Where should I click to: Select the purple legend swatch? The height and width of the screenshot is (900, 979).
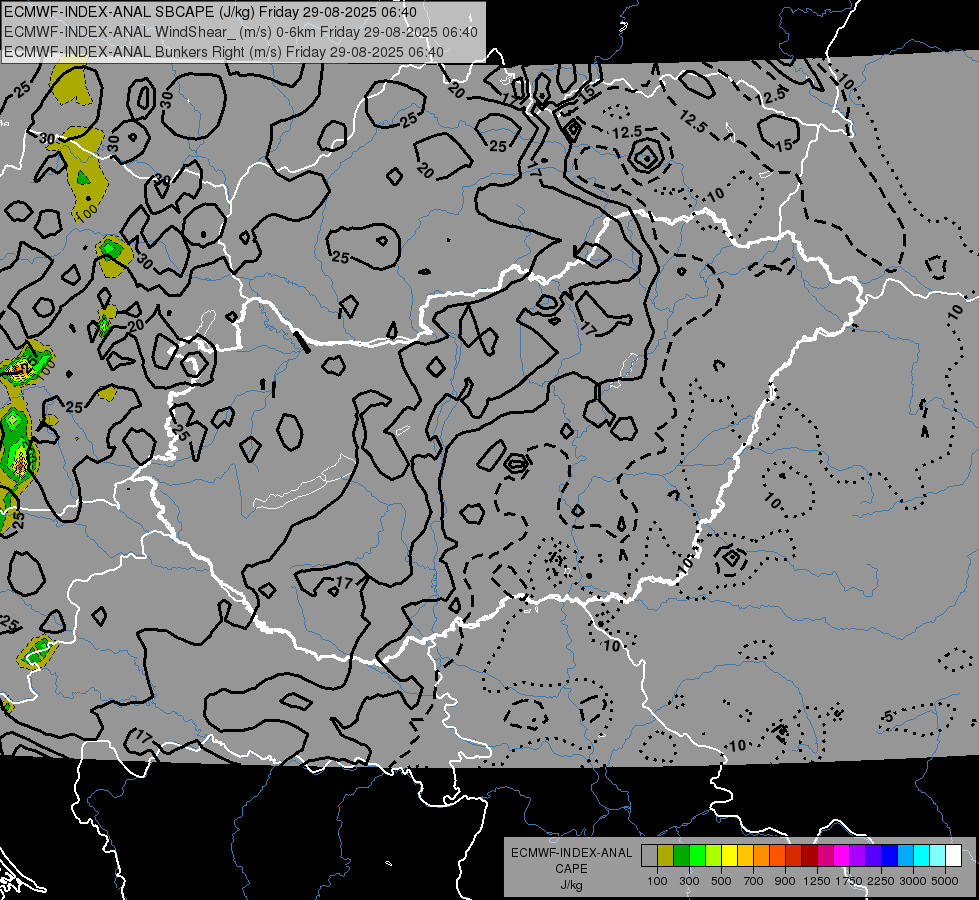(857, 856)
